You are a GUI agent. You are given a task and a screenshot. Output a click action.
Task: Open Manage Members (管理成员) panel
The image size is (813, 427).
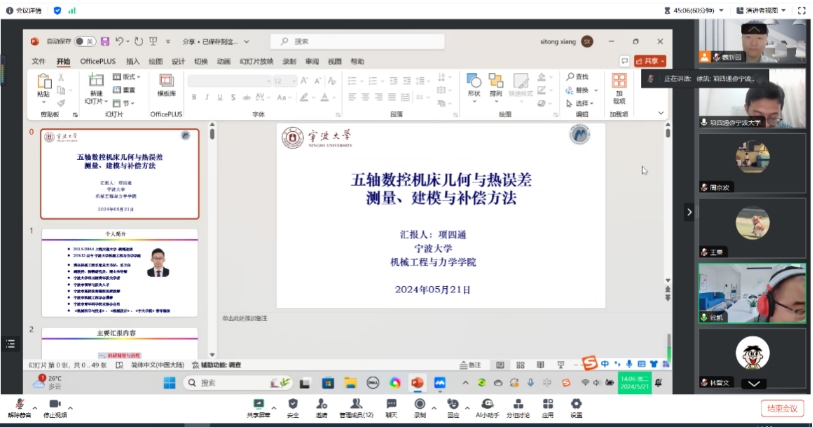tap(355, 405)
